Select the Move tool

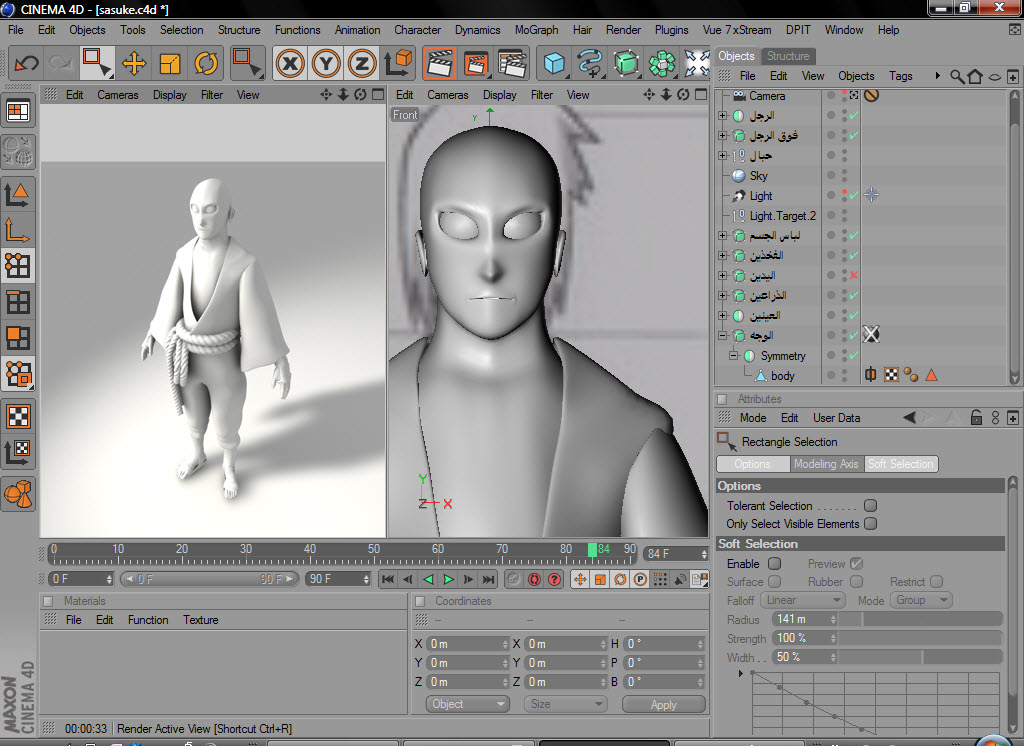point(134,63)
